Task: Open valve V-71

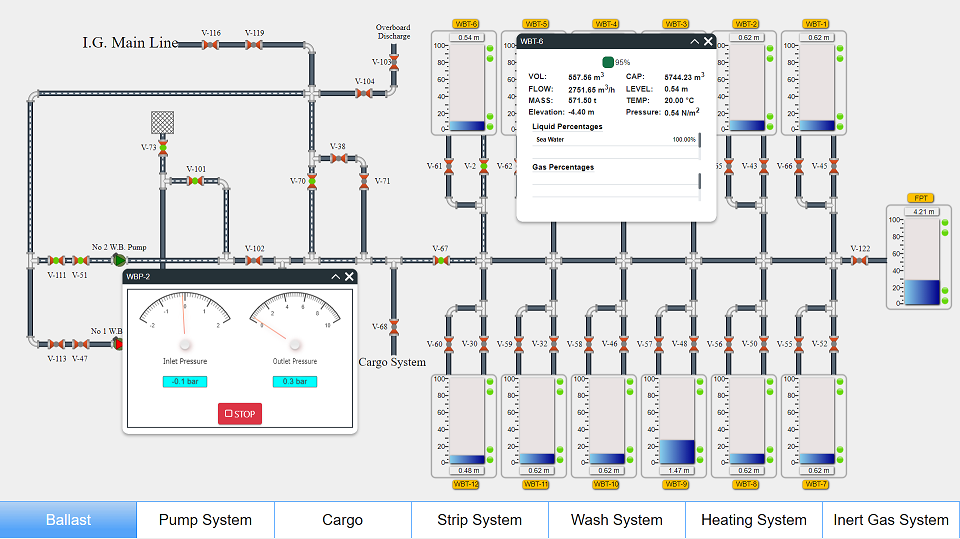Action: coord(364,181)
